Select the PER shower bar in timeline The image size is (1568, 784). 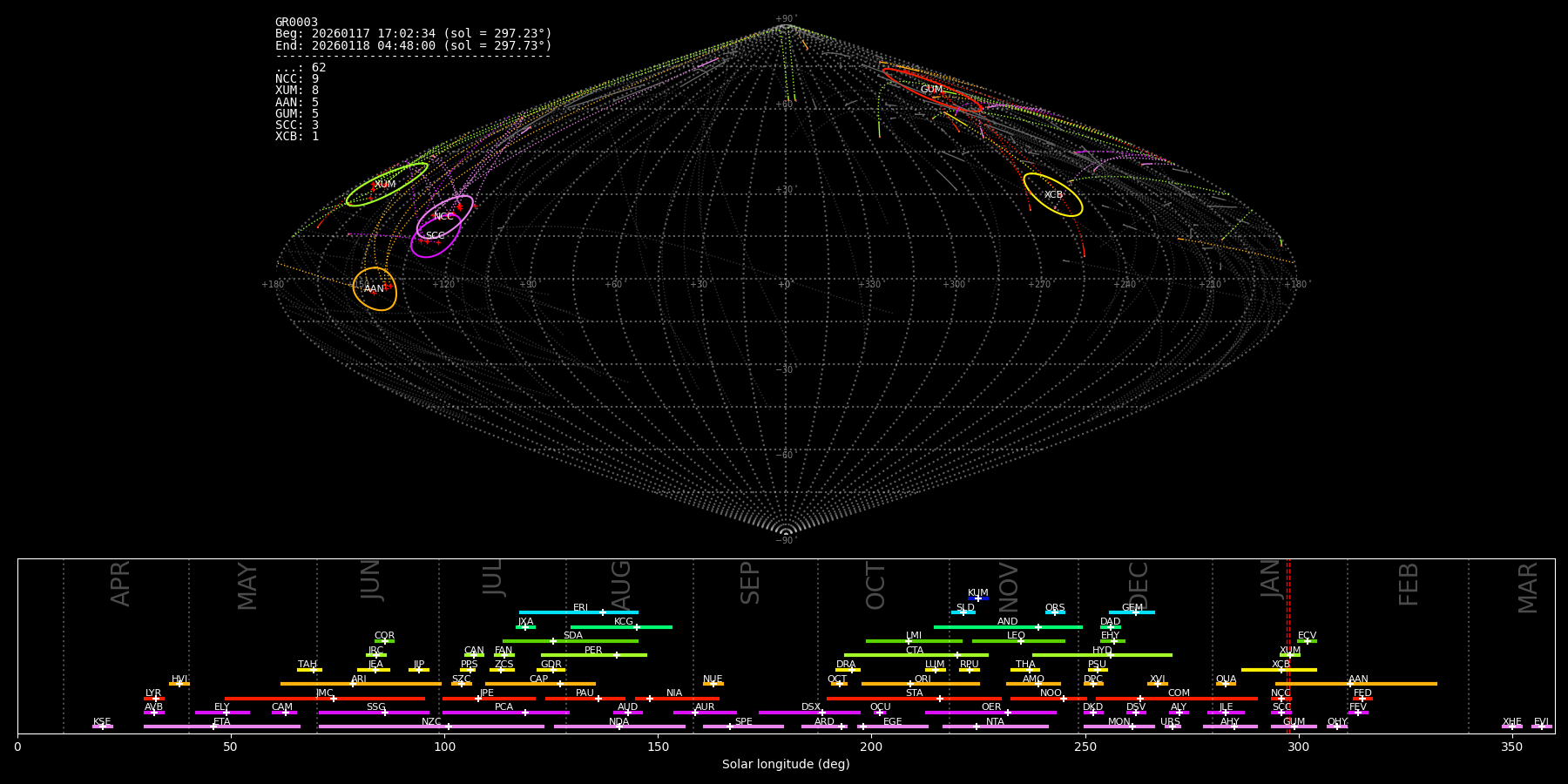(x=593, y=655)
